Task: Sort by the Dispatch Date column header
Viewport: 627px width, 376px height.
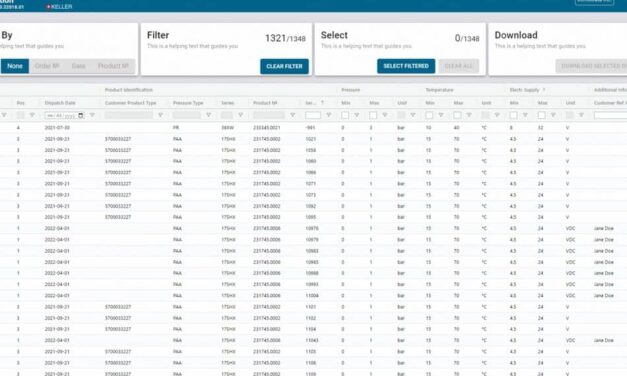Action: [x=60, y=103]
